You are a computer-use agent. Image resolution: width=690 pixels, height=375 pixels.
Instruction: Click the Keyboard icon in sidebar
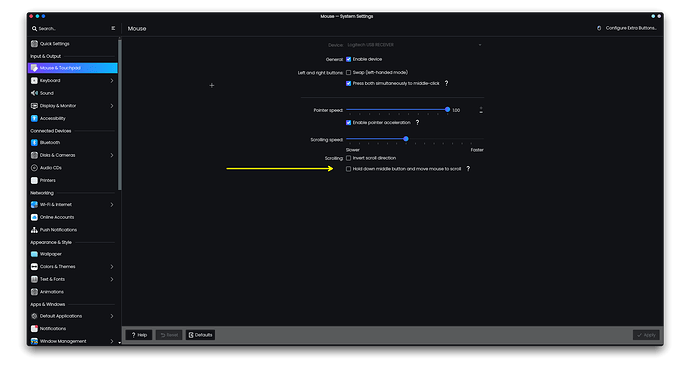click(34, 81)
